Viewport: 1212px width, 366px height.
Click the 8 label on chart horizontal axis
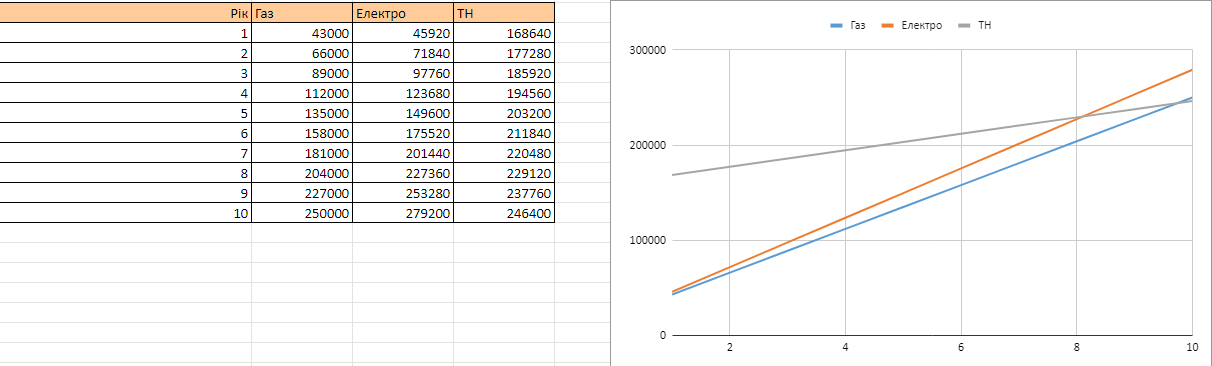[1077, 348]
